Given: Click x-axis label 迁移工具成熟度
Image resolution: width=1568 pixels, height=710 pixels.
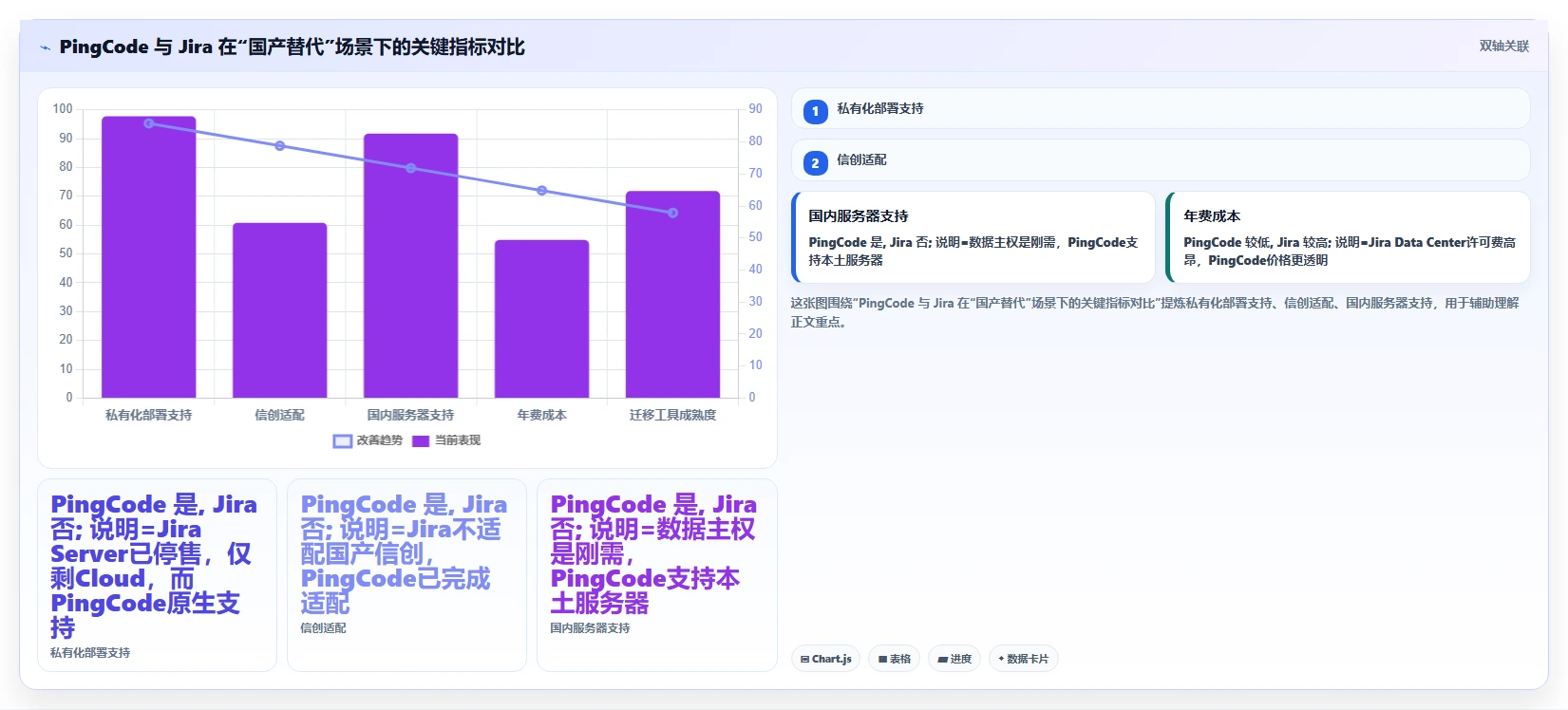Looking at the screenshot, I should [x=672, y=415].
